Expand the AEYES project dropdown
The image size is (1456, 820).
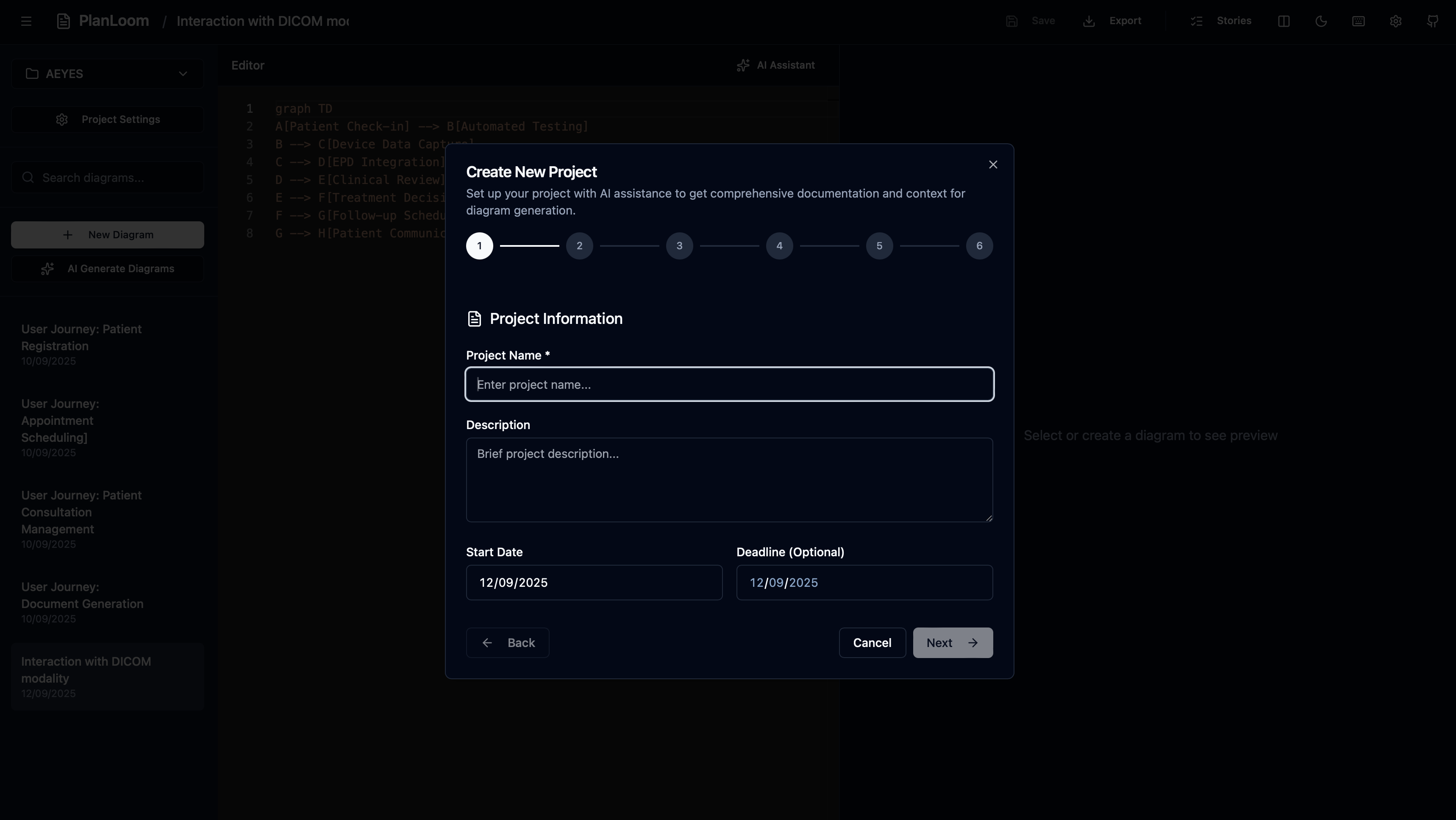pos(107,74)
